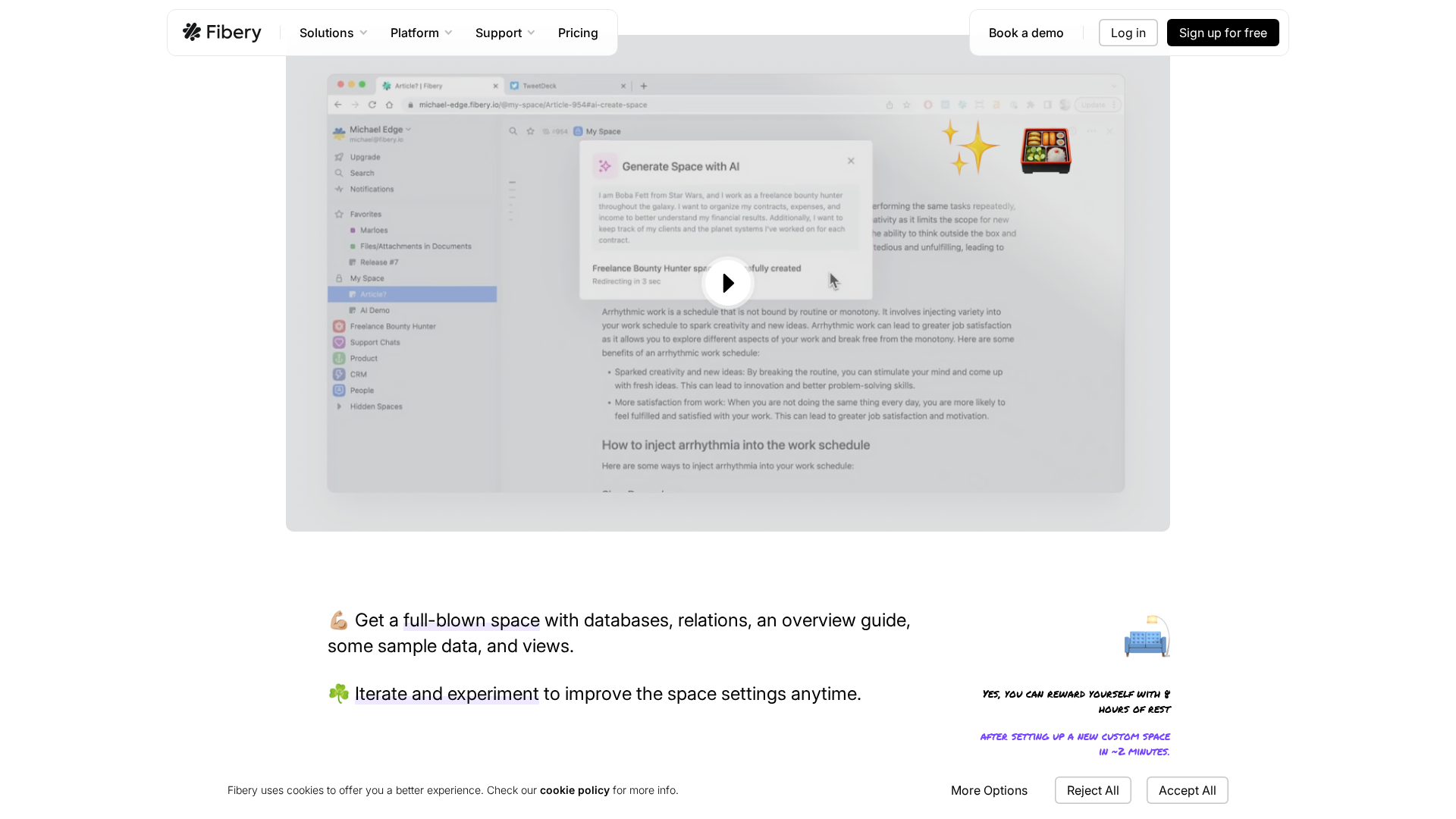The width and height of the screenshot is (1456, 819).
Task: Play the AI space demo video
Action: coord(727,283)
